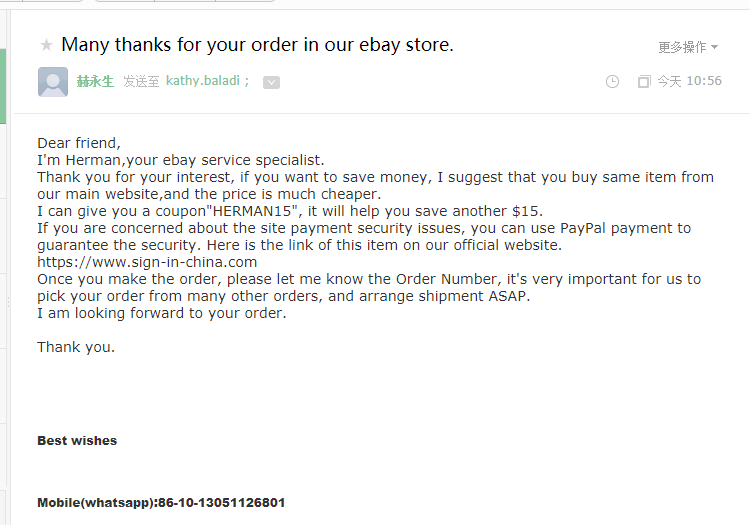Click the Thank you. closing line

pyautogui.click(x=76, y=347)
